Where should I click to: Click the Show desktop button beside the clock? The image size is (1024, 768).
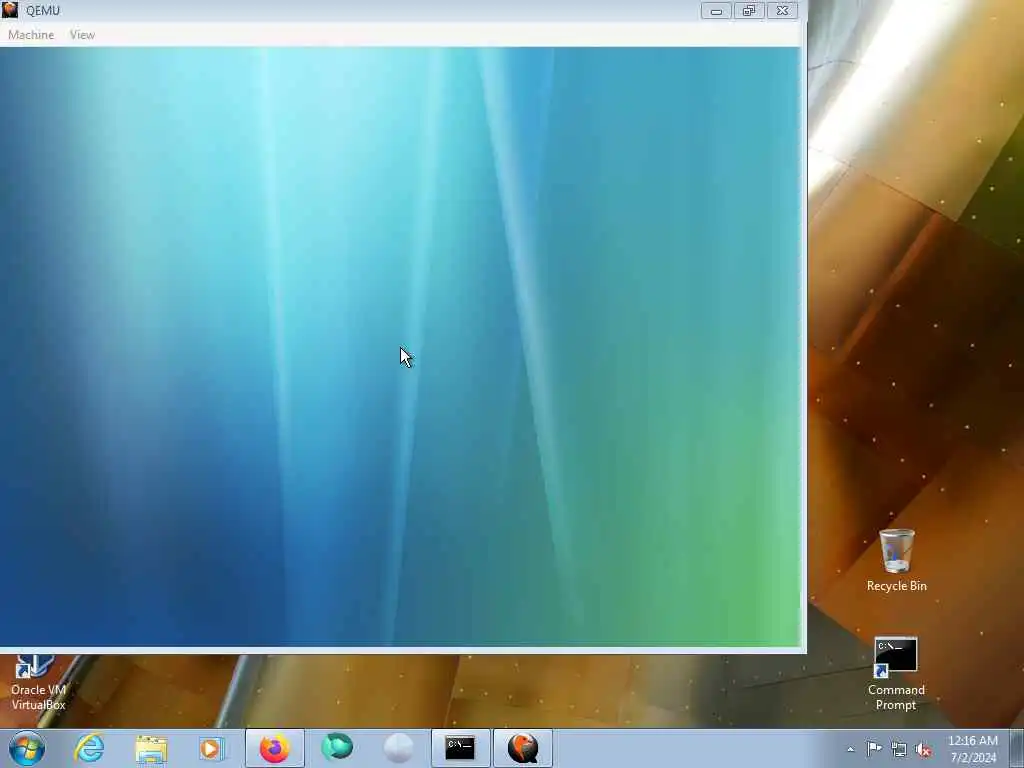(x=1017, y=748)
